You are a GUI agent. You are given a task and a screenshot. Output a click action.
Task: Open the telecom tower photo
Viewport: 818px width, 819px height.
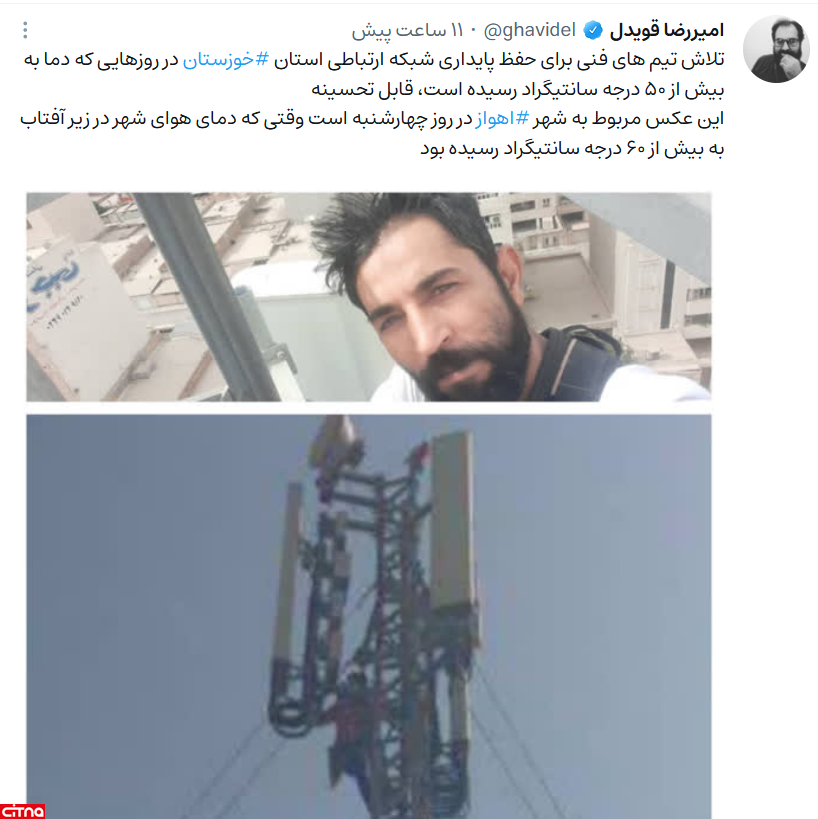tap(369, 616)
